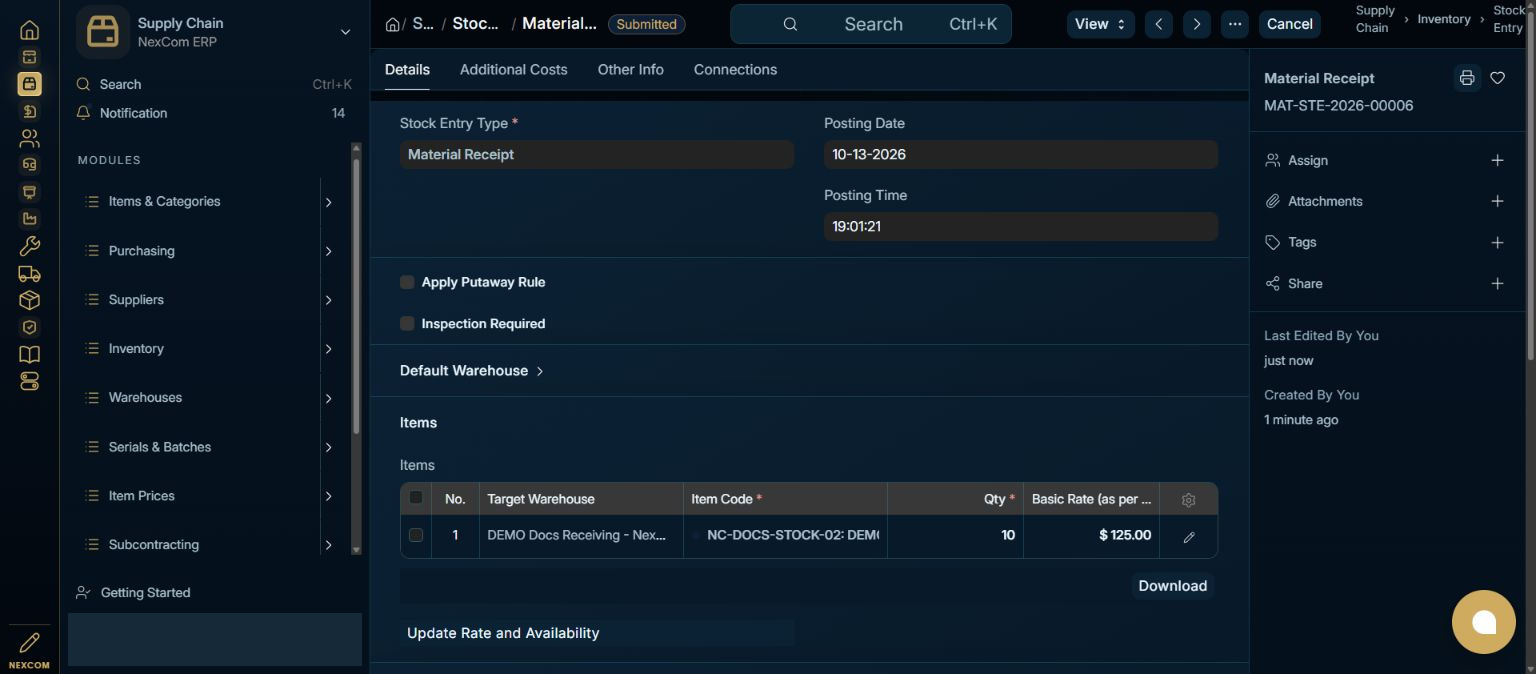This screenshot has height=674, width=1536.
Task: Add a tag with plus icon
Action: pos(1497,242)
